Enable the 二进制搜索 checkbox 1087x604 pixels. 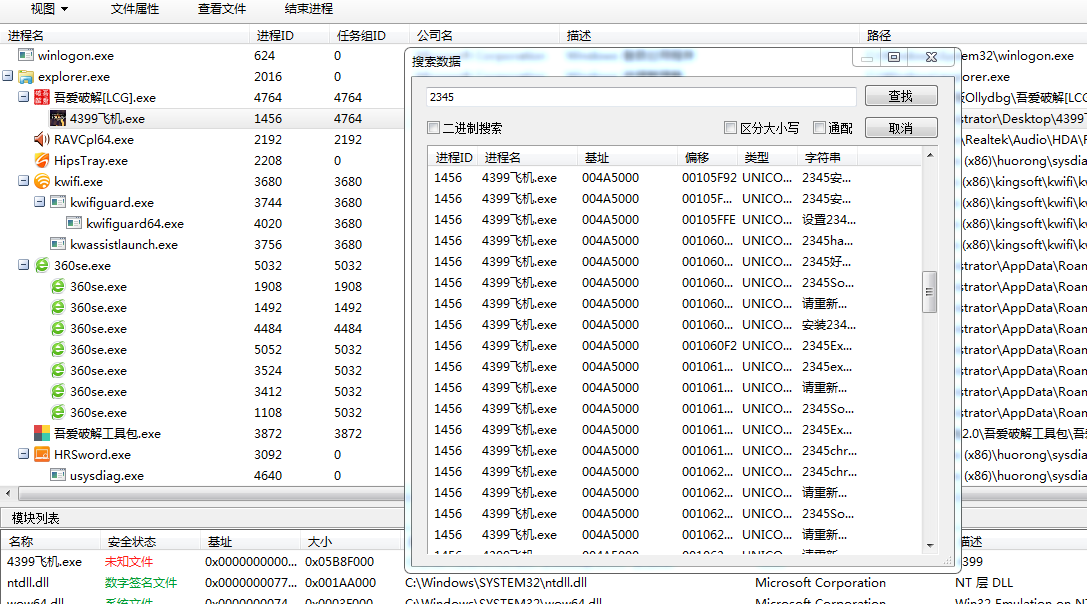click(x=434, y=128)
